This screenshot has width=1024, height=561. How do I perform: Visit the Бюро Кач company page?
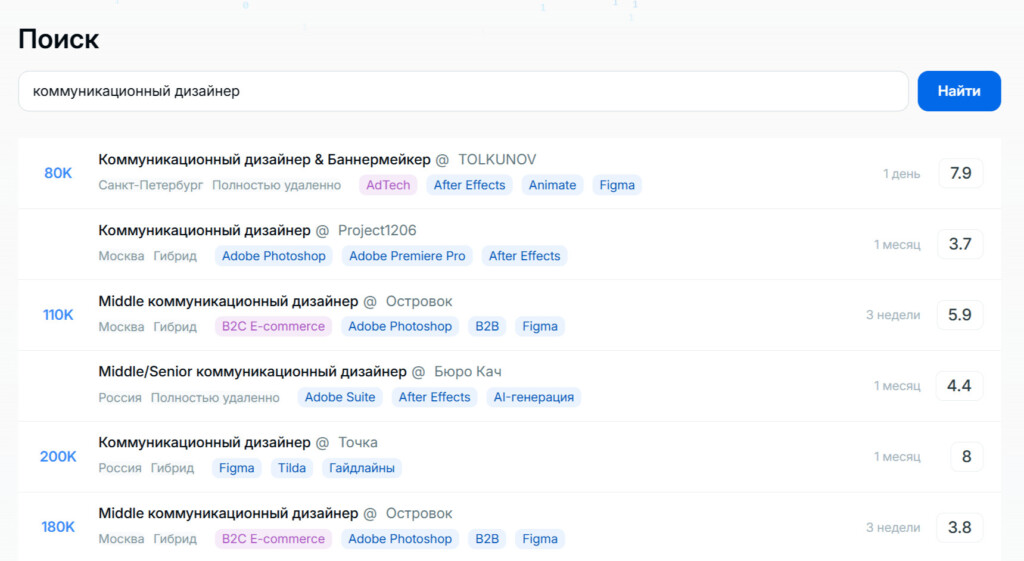(467, 372)
